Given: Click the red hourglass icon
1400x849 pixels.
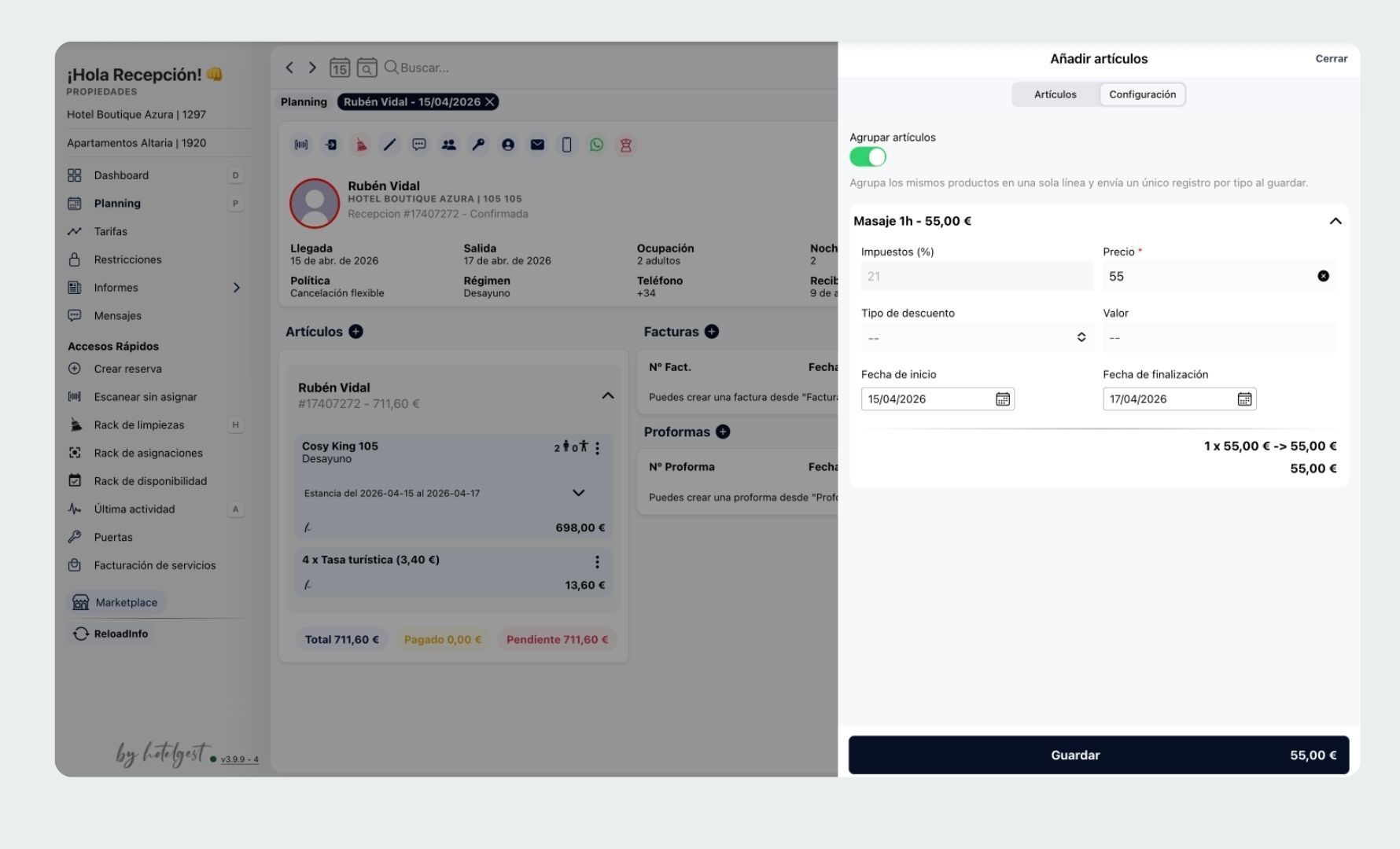Looking at the screenshot, I should pos(626,145).
